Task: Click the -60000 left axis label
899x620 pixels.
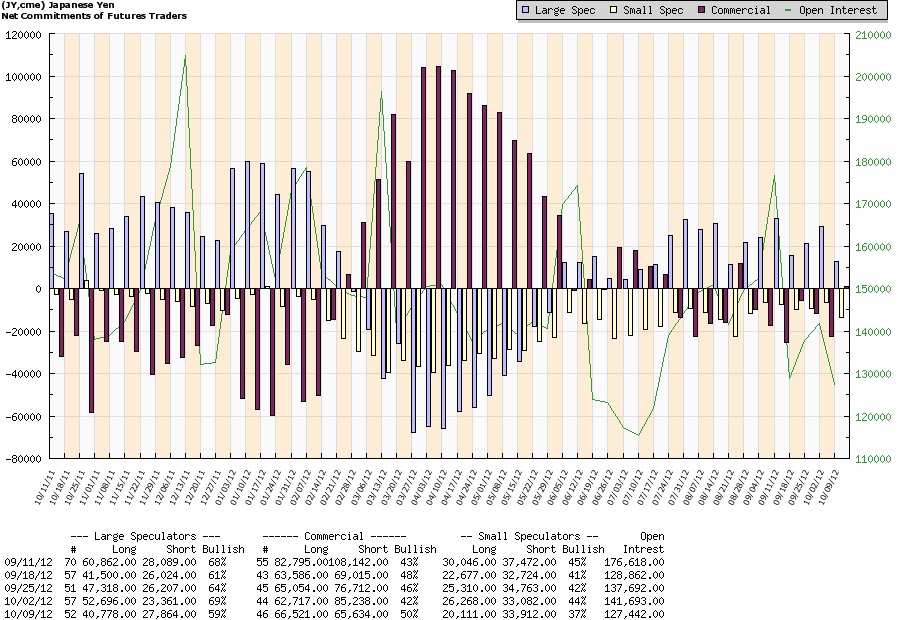Action: point(23,416)
